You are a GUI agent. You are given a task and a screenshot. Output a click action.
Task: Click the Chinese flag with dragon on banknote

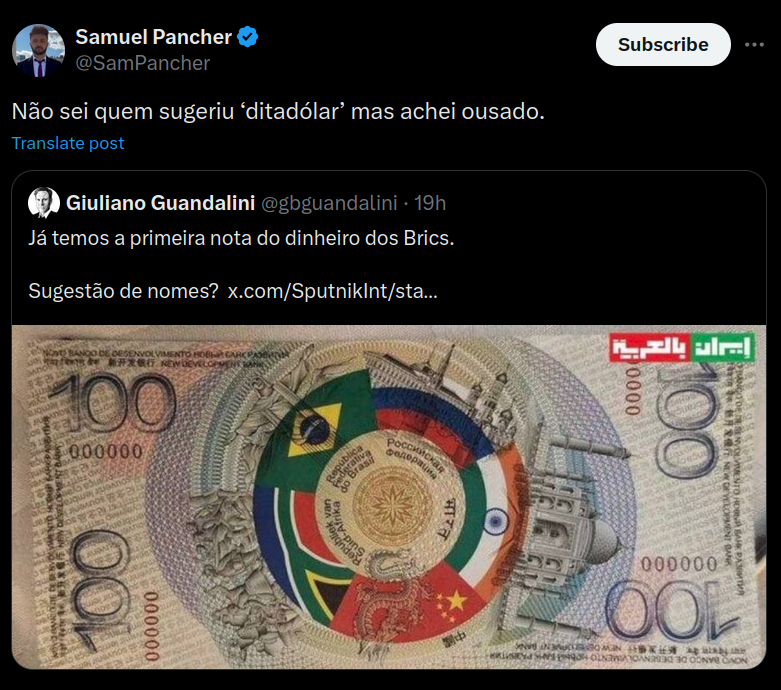click(x=406, y=603)
